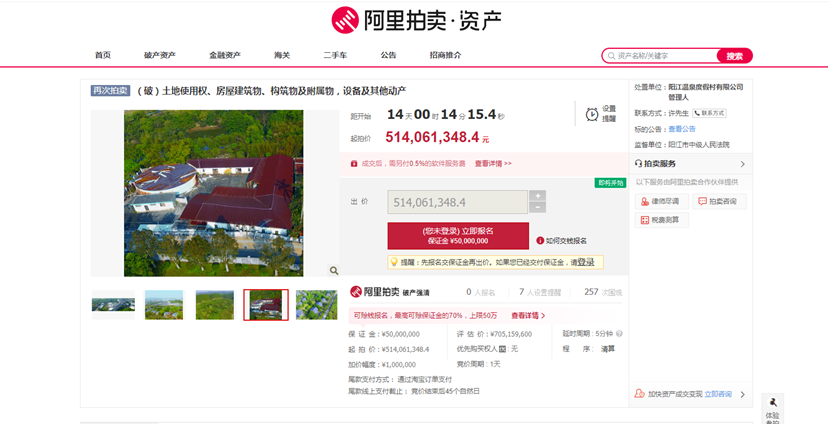Image resolution: width=828 pixels, height=424 pixels.
Task: Click the red software fee notice icon
Action: tap(354, 164)
